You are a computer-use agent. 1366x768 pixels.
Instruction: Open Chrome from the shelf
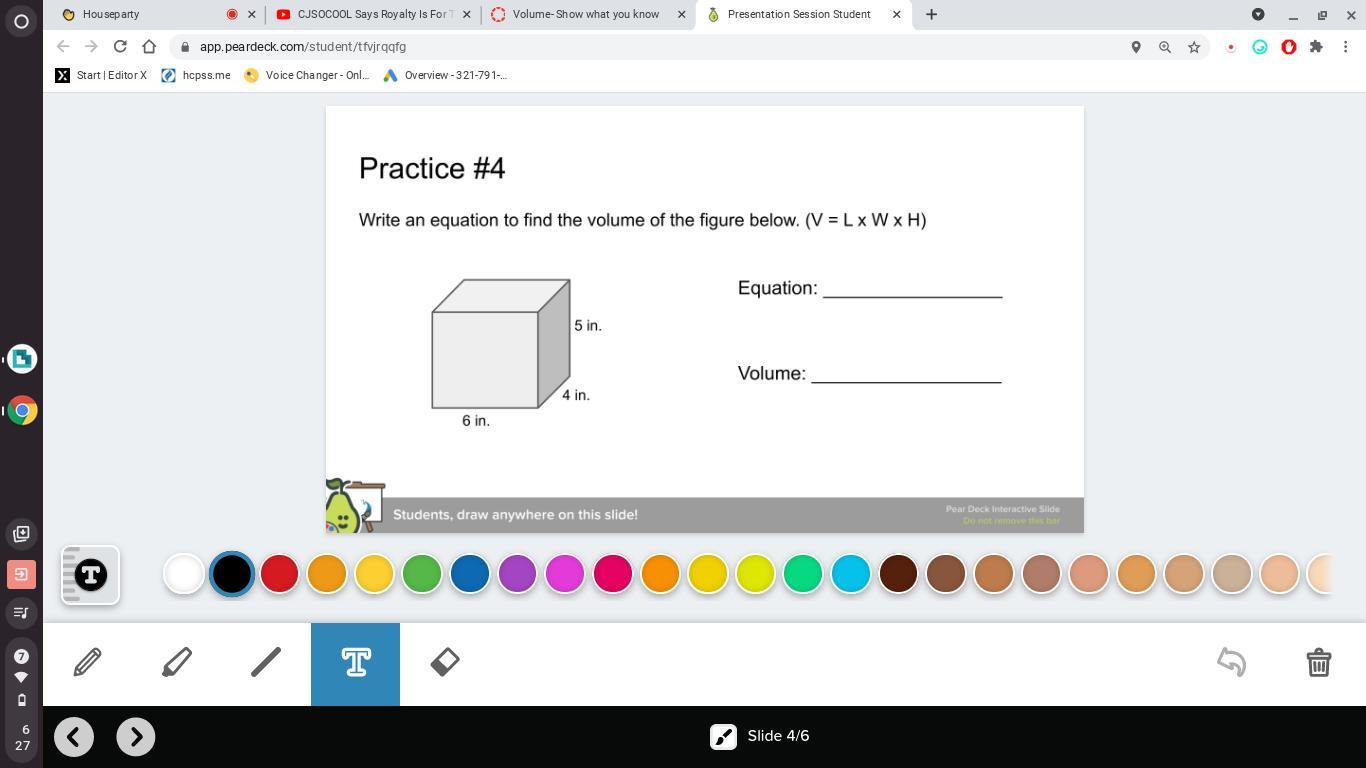coord(22,410)
